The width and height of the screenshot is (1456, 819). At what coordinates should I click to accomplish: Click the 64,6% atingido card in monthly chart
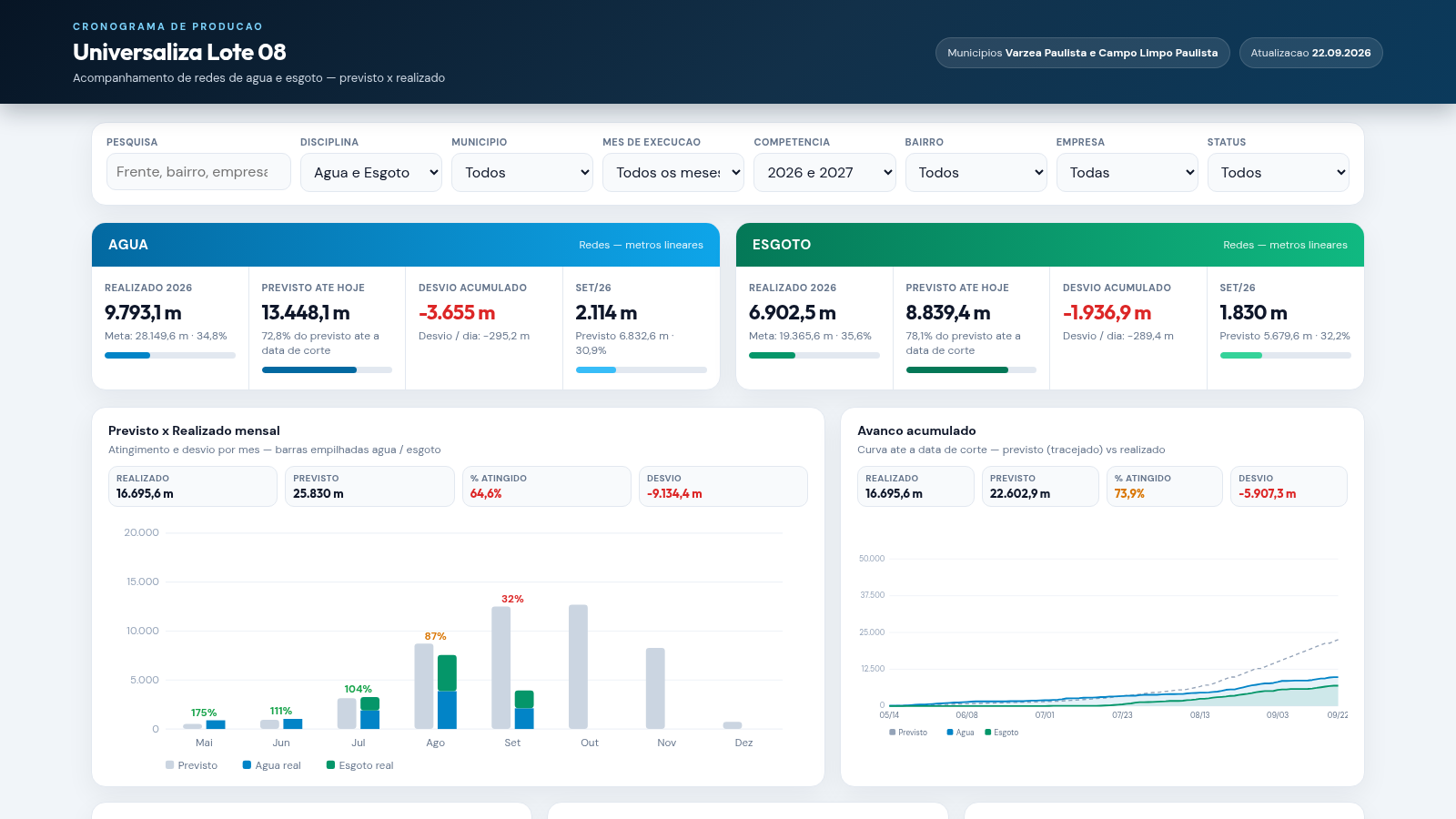547,486
